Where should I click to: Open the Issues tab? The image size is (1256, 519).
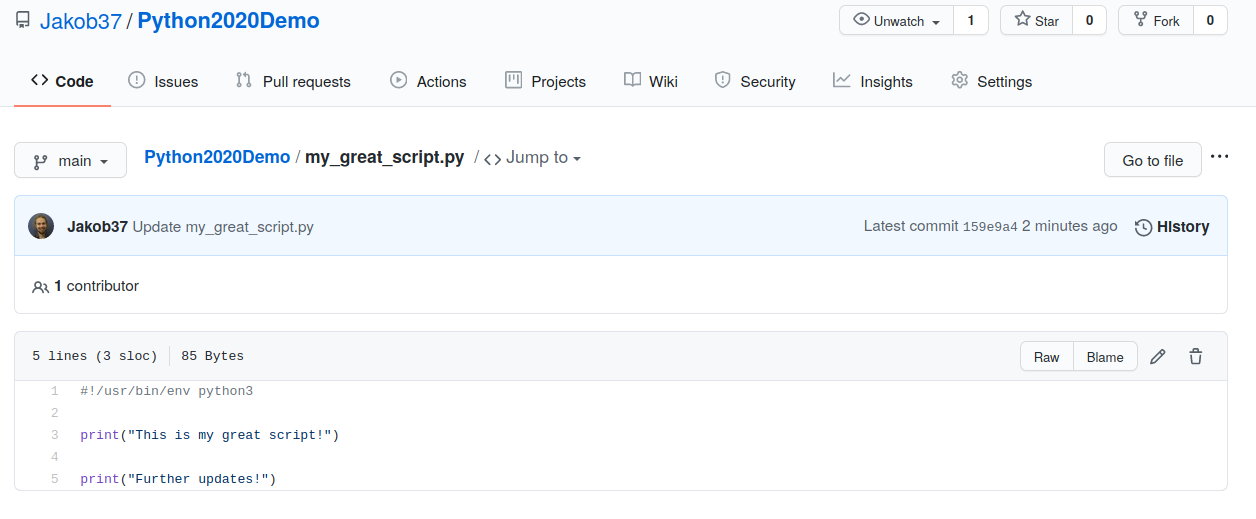163,81
